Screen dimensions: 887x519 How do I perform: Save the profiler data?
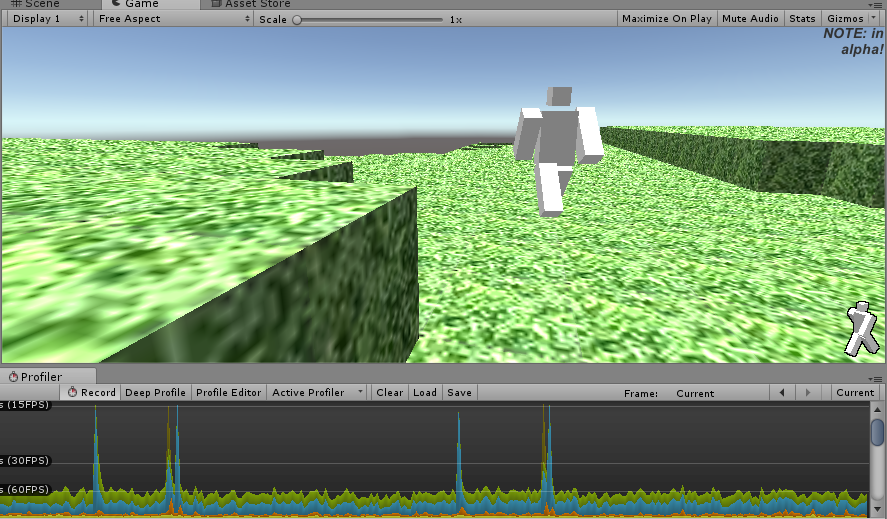tap(459, 393)
